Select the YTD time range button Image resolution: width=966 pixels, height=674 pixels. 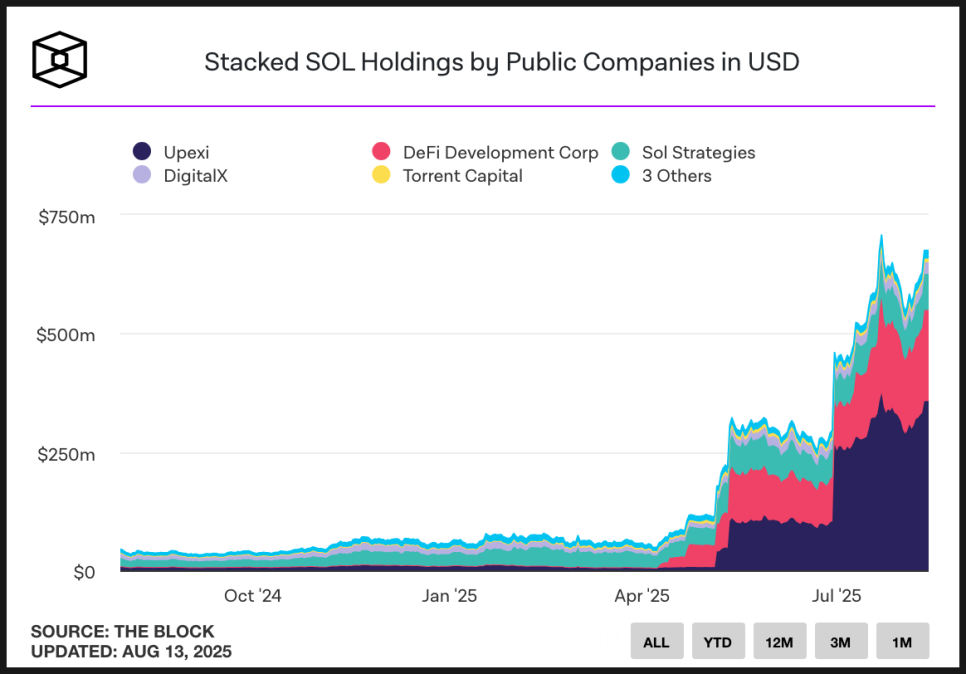click(718, 641)
